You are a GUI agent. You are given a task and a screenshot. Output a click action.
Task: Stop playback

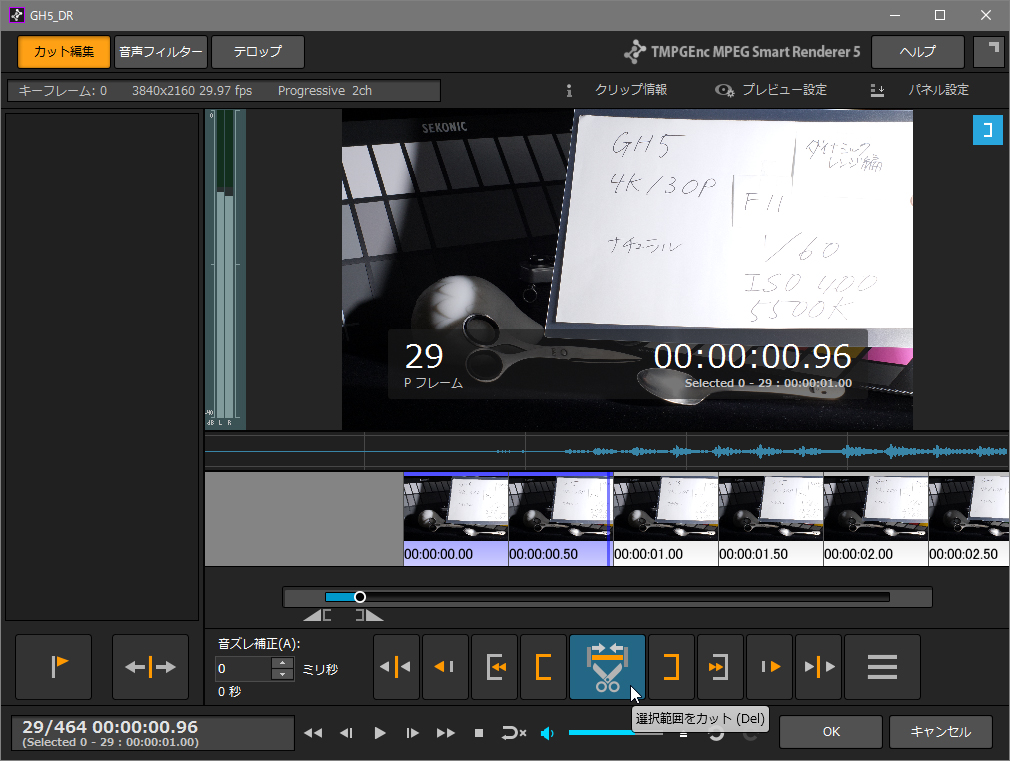point(479,733)
